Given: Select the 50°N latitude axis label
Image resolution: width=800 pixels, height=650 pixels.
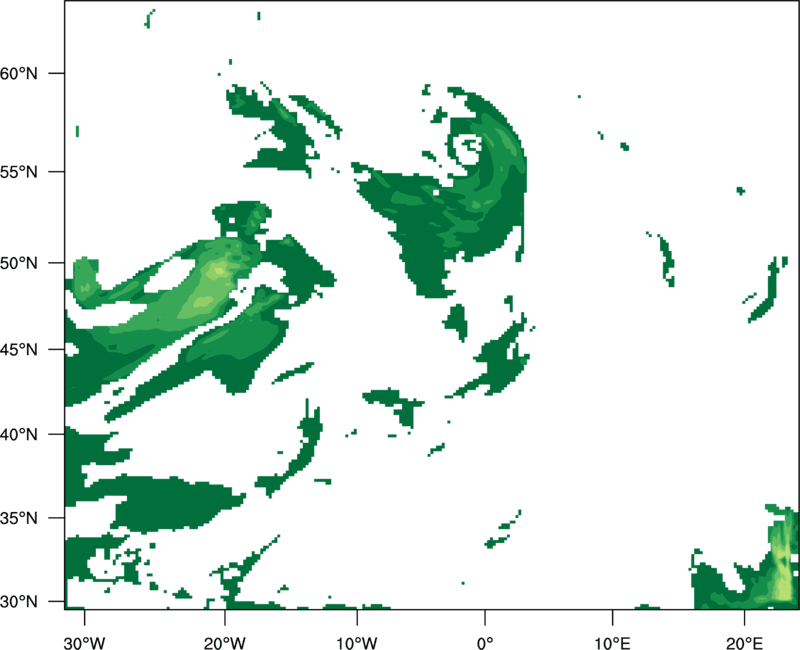Looking at the screenshot, I should (19, 263).
